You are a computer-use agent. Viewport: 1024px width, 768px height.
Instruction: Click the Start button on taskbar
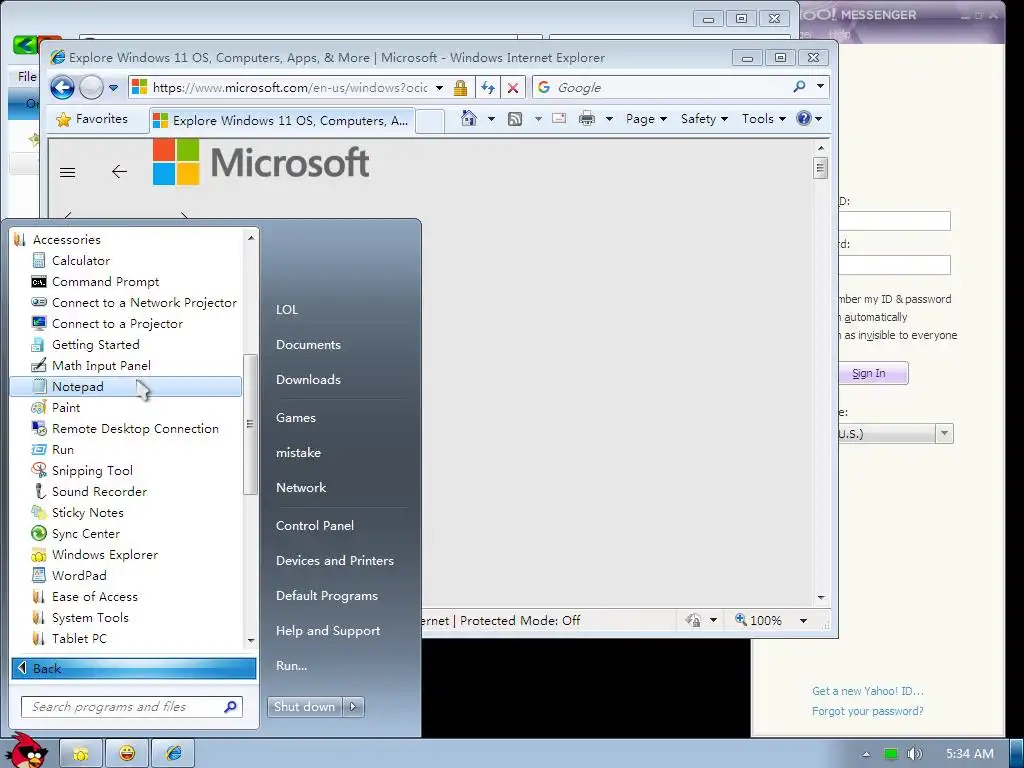tap(26, 750)
